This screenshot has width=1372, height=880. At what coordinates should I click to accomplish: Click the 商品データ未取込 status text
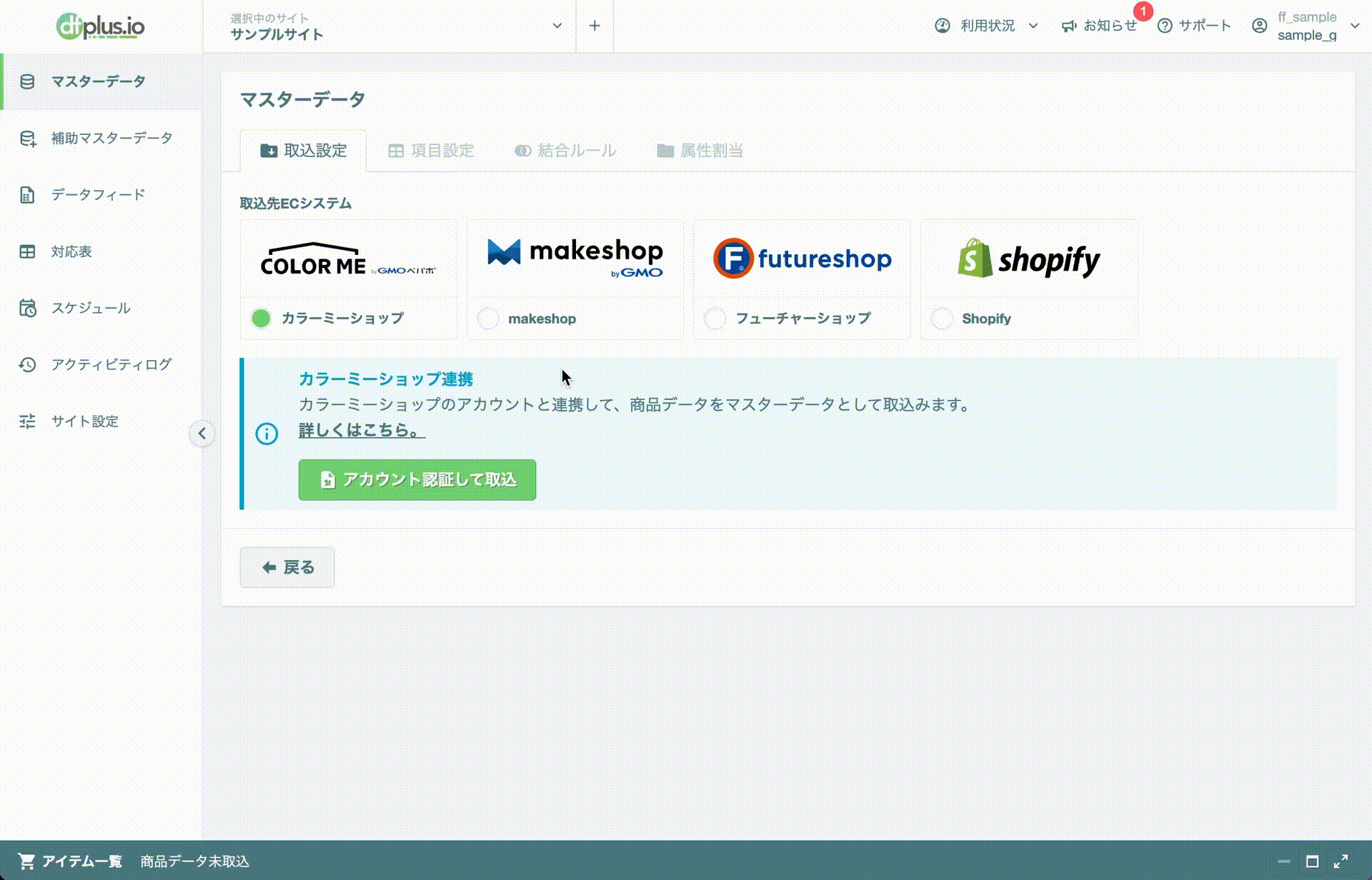pos(195,861)
